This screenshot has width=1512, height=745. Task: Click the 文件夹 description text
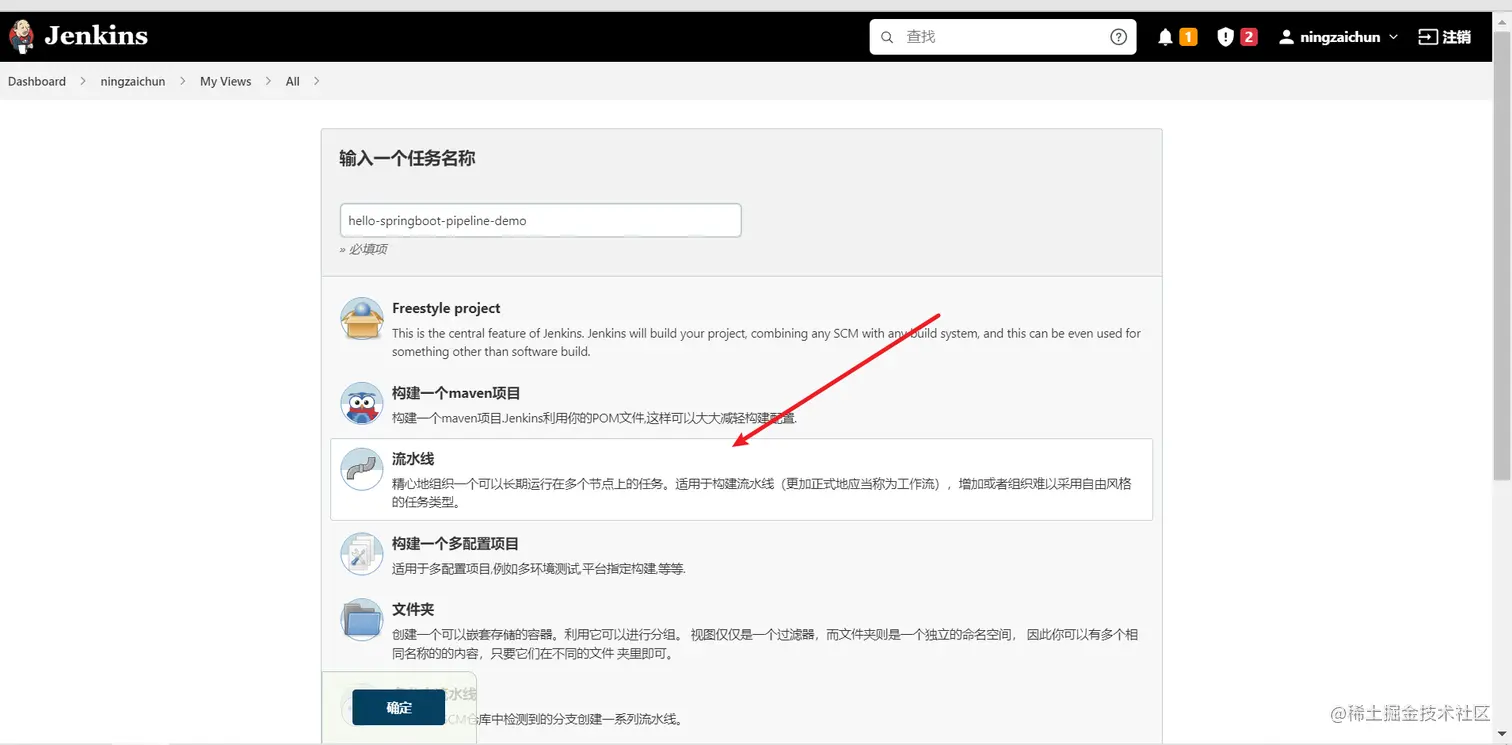coord(765,644)
